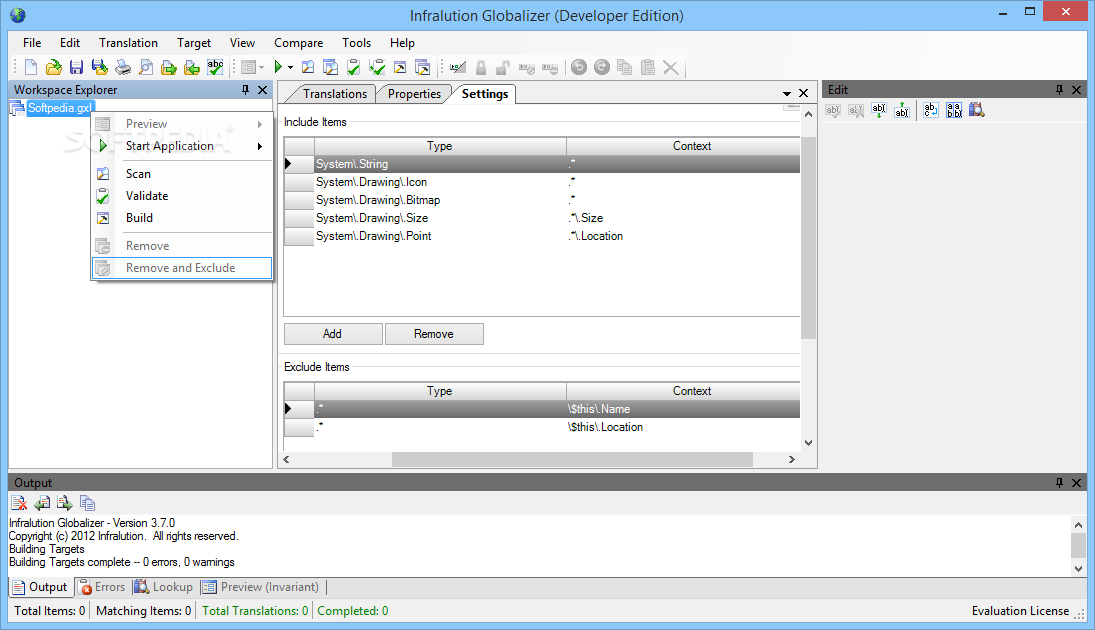Select the System\.Drawing\.Icon row
The width and height of the screenshot is (1095, 630).
(542, 182)
